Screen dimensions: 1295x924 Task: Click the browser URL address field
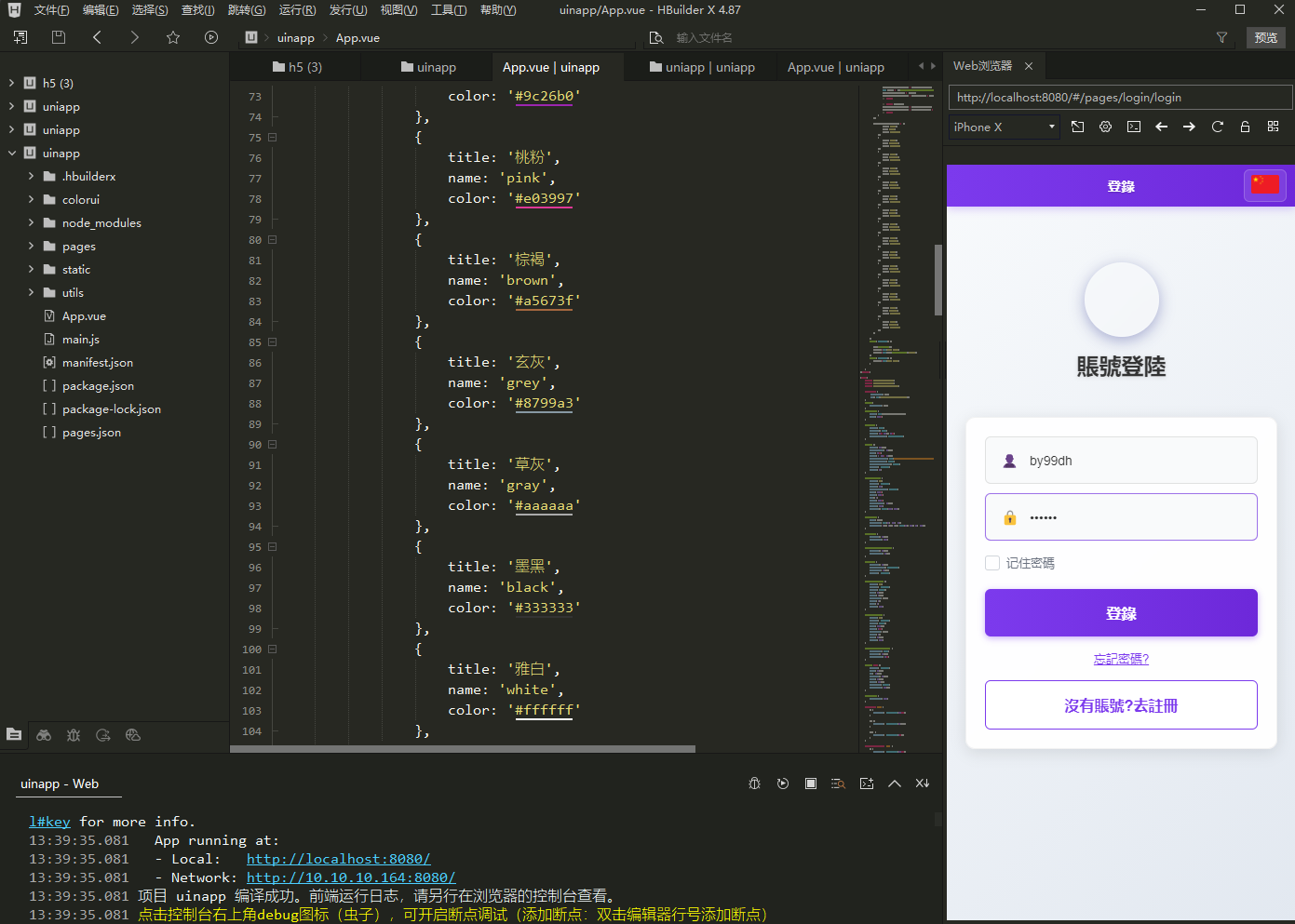[1120, 97]
